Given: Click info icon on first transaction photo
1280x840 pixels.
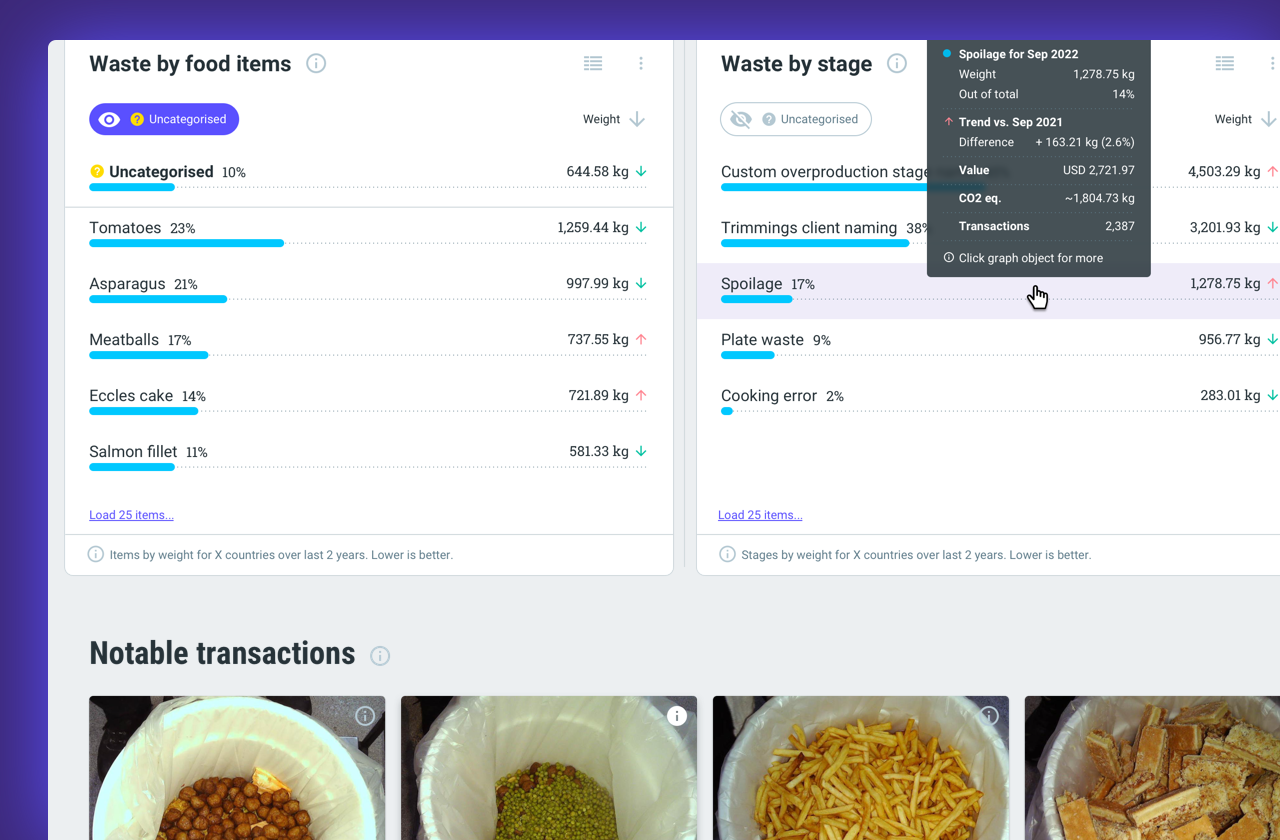Looking at the screenshot, I should coord(365,716).
